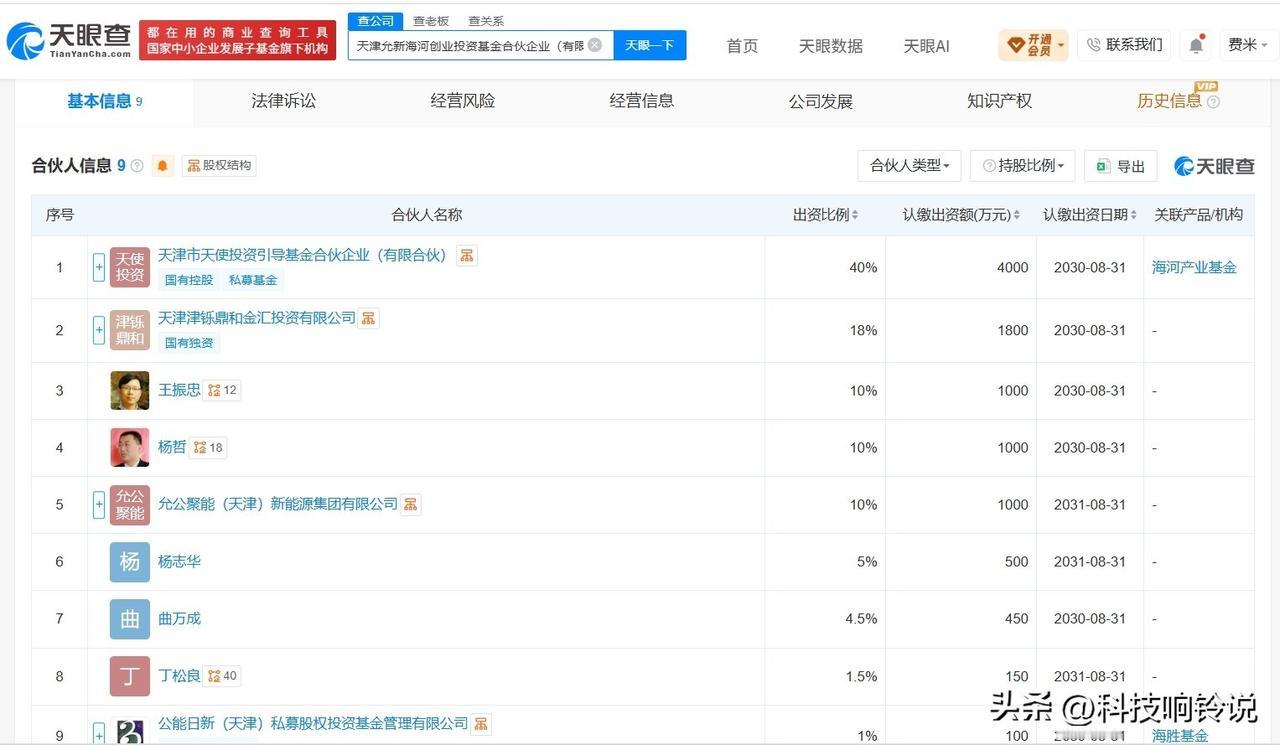Viewport: 1280px width, 745px height.
Task: Click the 允公聚能 company logo
Action: tap(130, 505)
